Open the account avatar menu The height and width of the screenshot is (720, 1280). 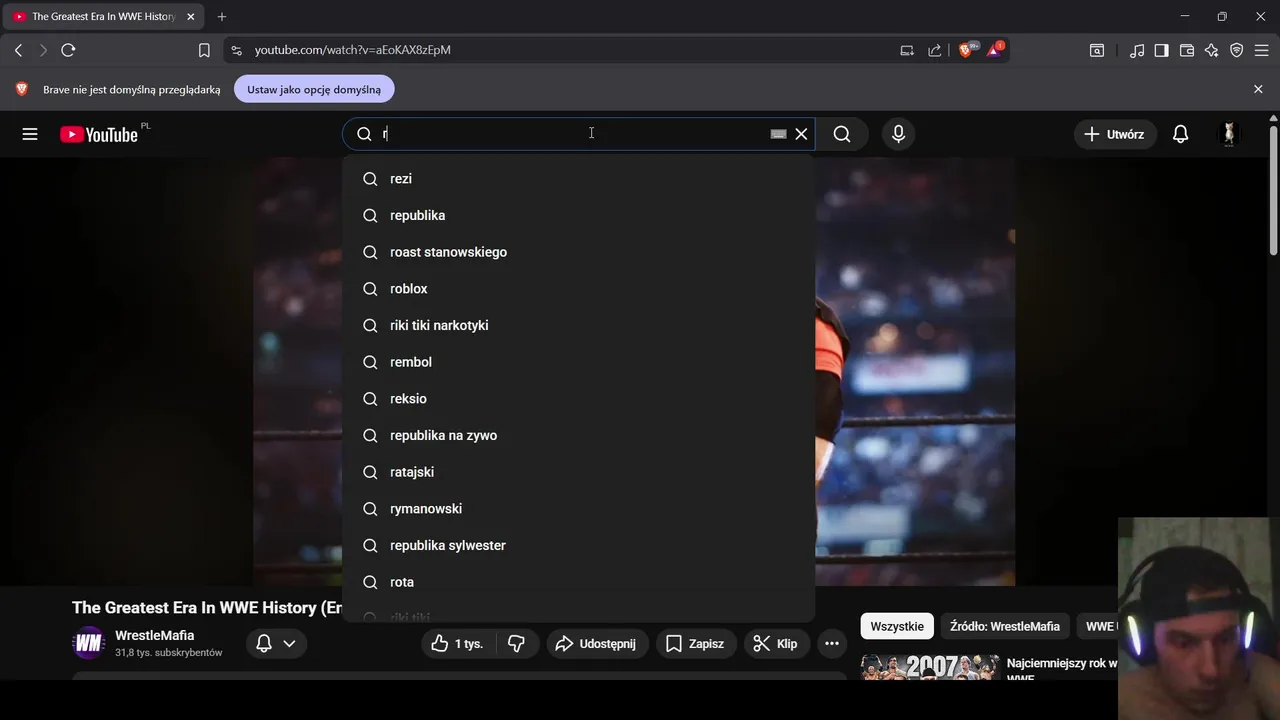[x=1229, y=134]
